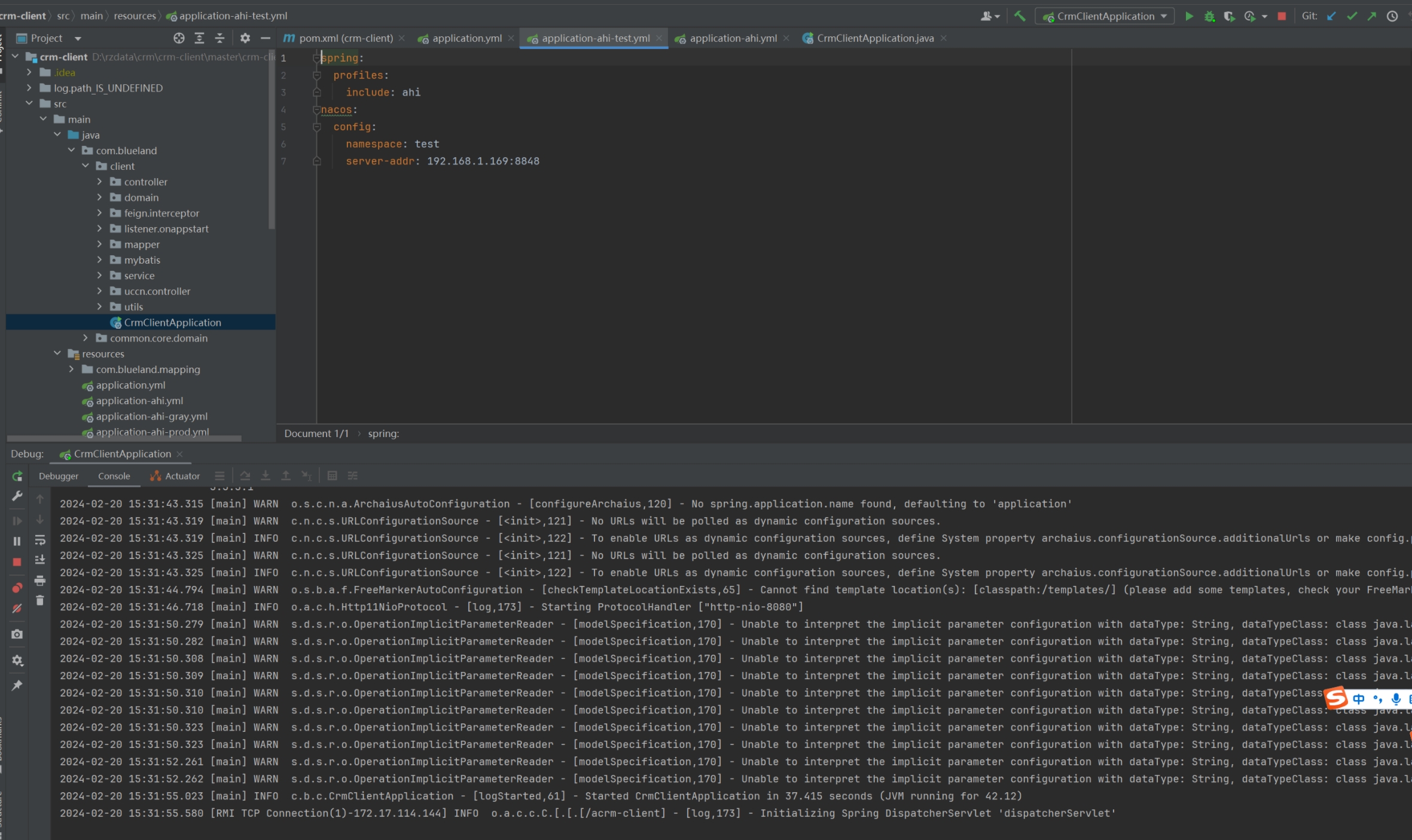Image resolution: width=1412 pixels, height=840 pixels.
Task: Click Clear All trash icon in console
Action: point(40,600)
